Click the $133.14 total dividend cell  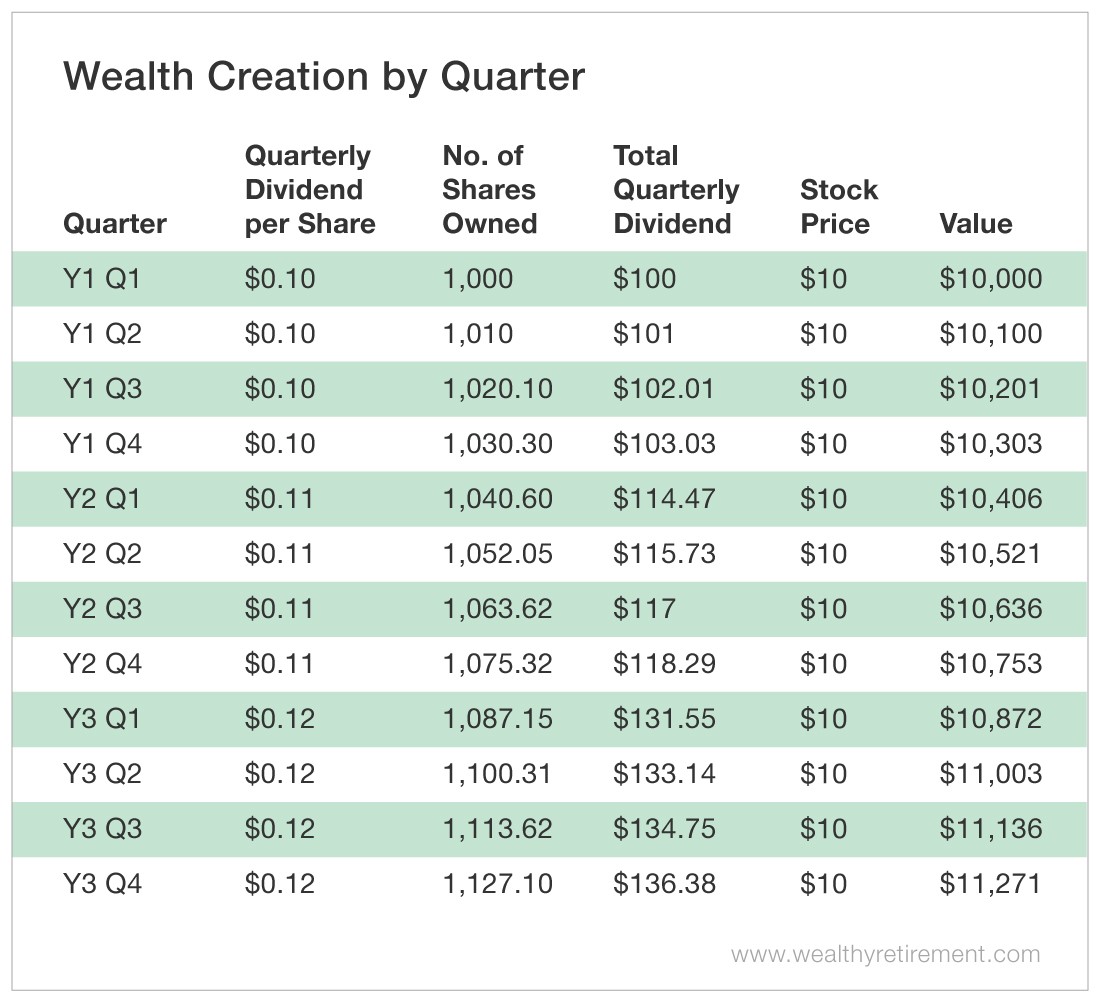[x=664, y=774]
